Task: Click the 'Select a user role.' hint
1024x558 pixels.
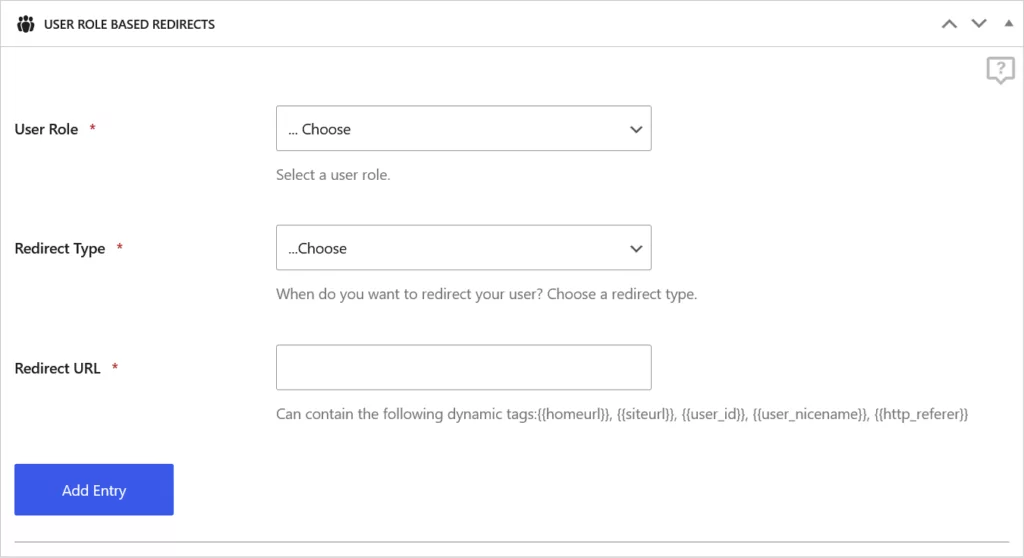Action: (333, 175)
